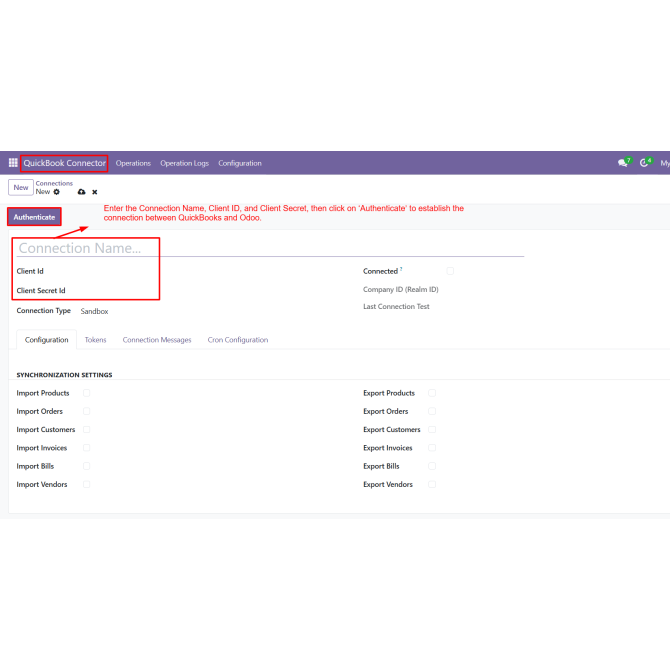Open the conversations chat icon
Screen dimensions: 670x670
click(623, 163)
